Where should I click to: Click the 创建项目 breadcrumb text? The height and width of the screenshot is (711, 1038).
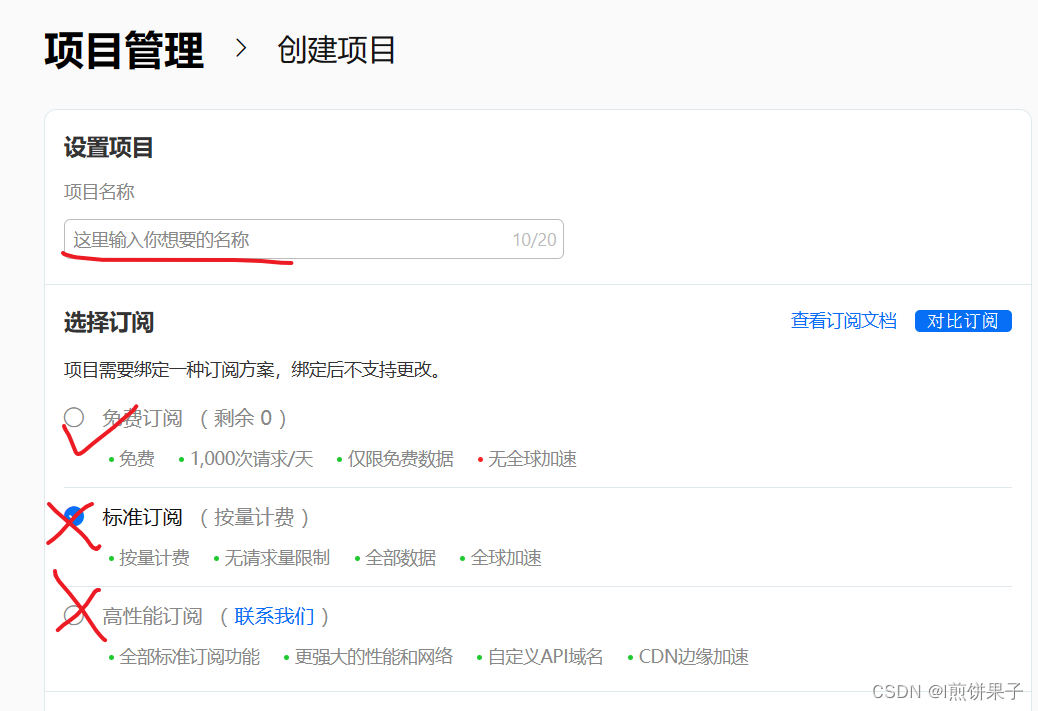point(336,50)
